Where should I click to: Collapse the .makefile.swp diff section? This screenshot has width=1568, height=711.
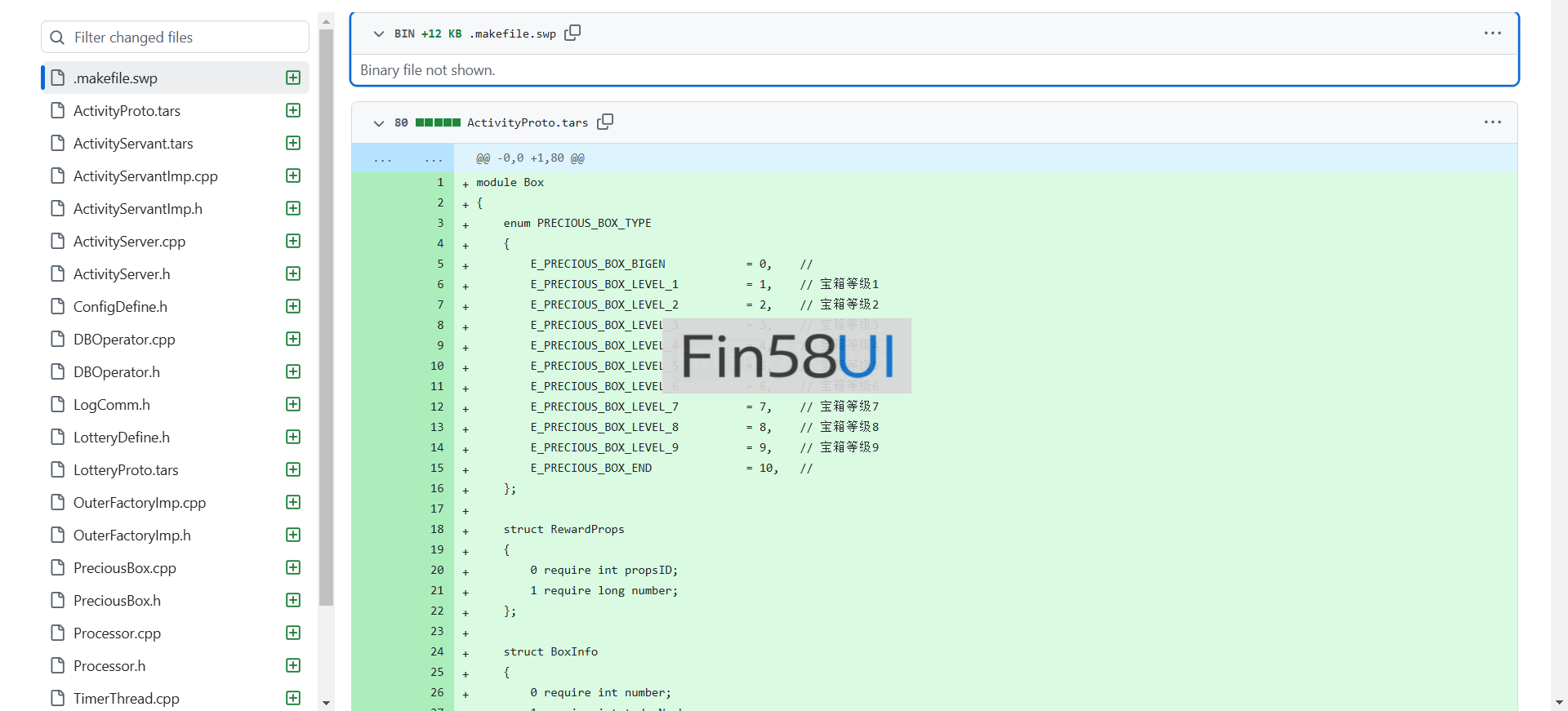click(x=379, y=34)
